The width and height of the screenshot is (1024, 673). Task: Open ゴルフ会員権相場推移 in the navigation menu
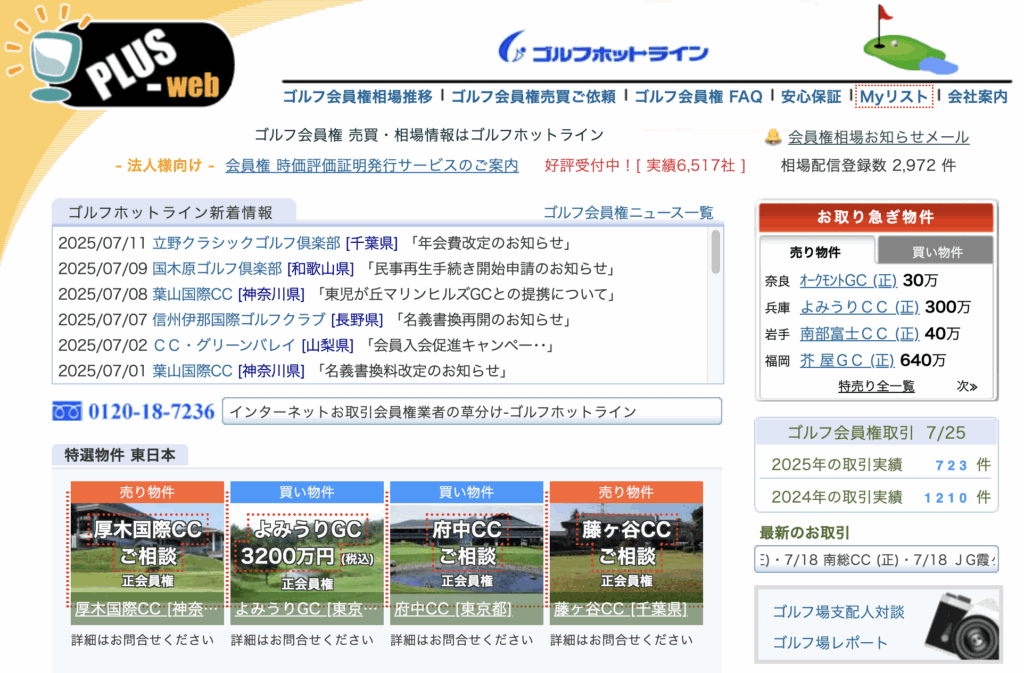click(x=357, y=97)
